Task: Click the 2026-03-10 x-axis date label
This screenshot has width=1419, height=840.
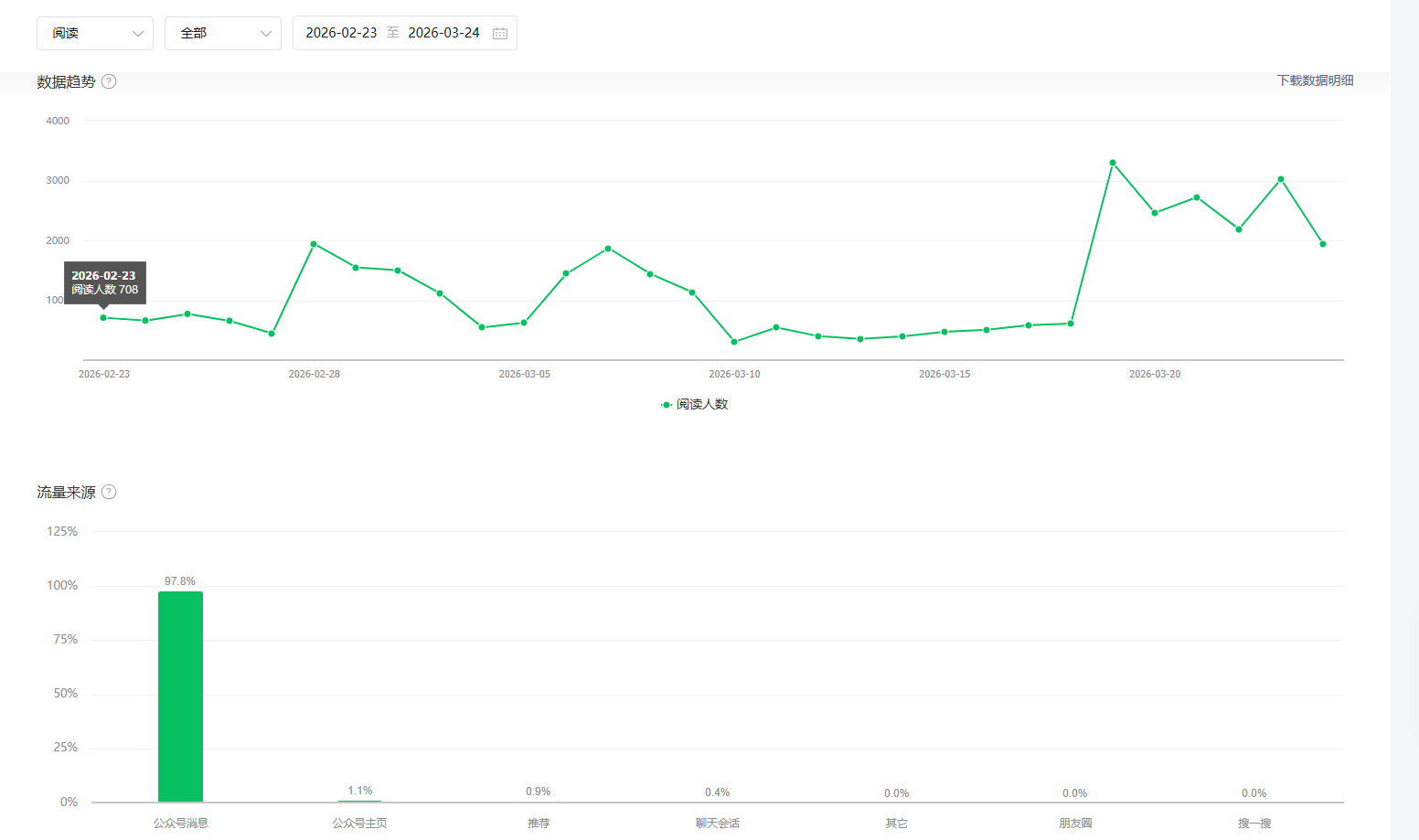Action: coord(734,374)
